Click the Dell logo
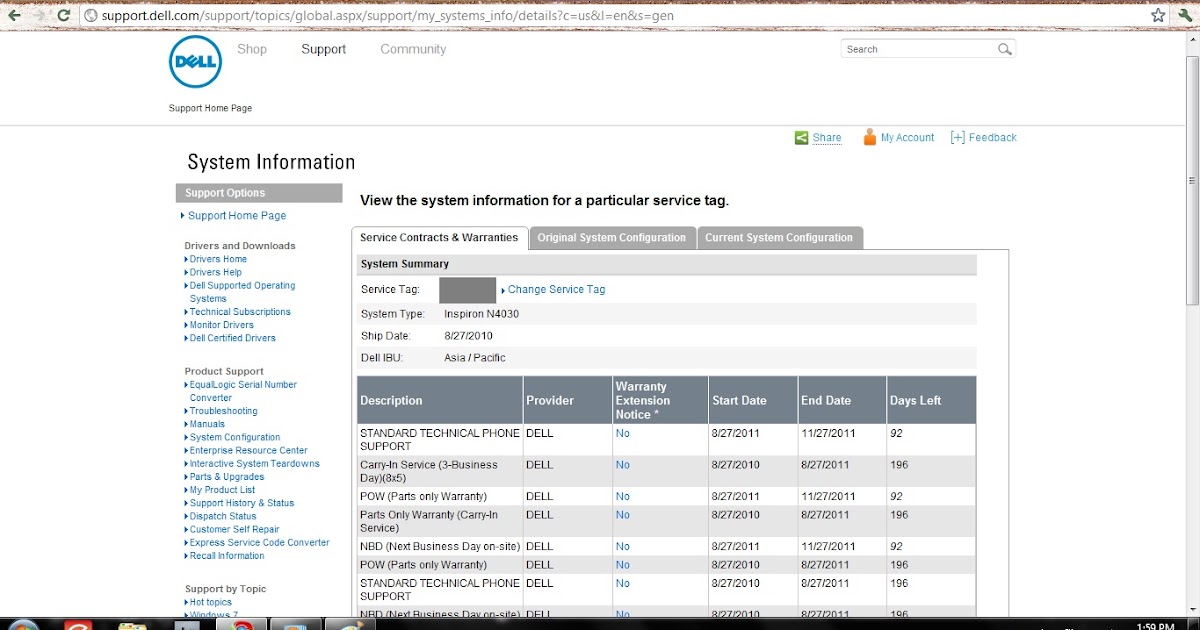Screen dimensions: 1200x630 (x=195, y=62)
